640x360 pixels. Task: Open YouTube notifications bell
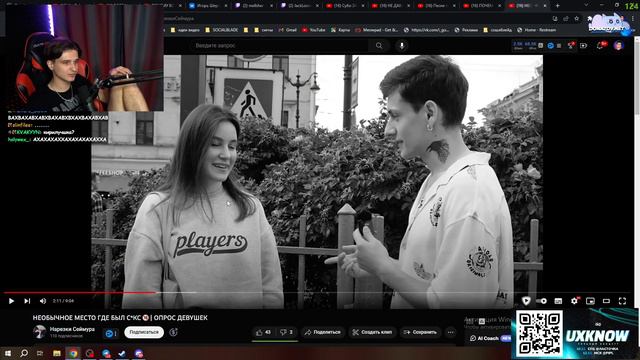coord(600,46)
